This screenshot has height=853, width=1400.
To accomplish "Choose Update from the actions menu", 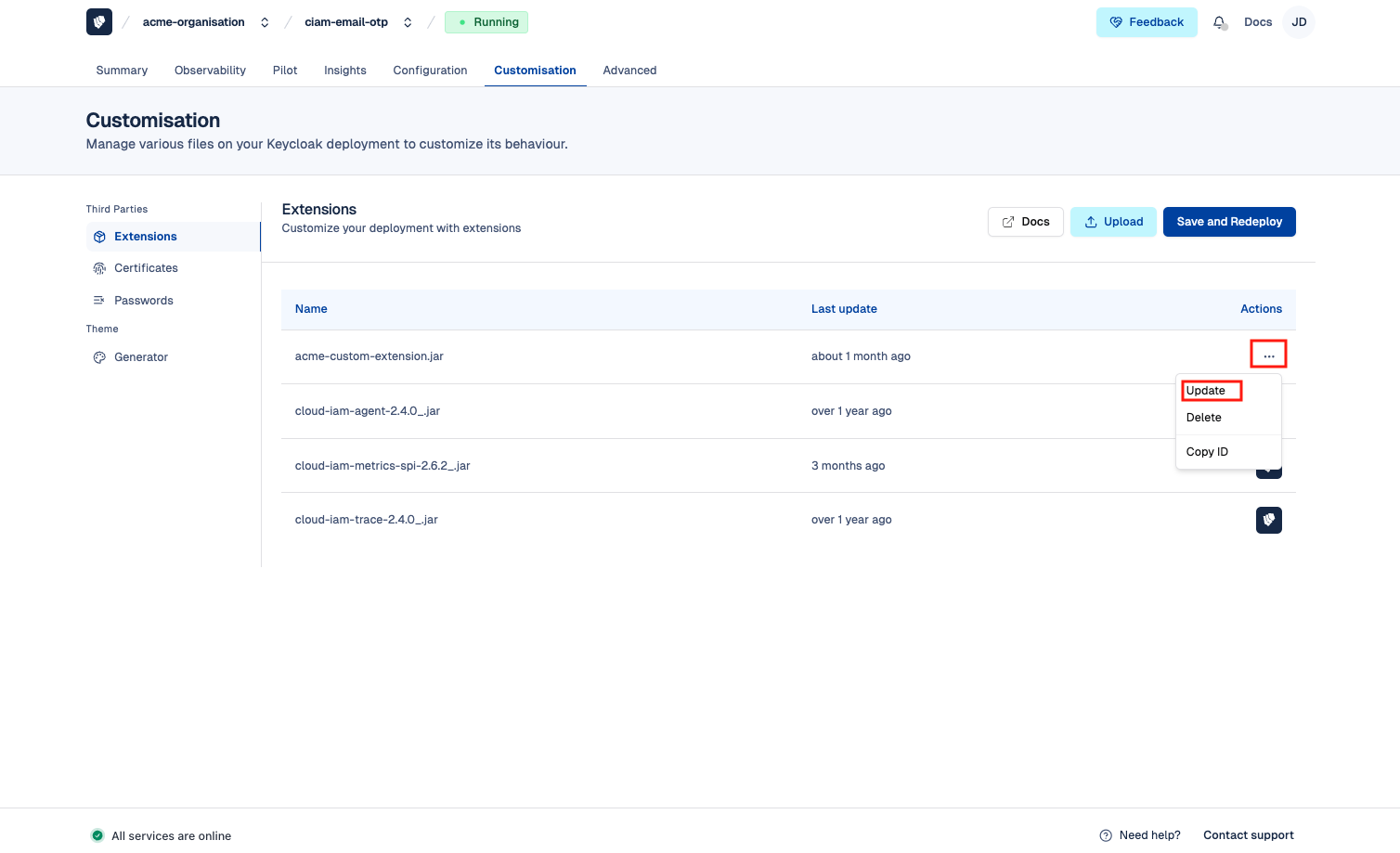I will (1206, 391).
